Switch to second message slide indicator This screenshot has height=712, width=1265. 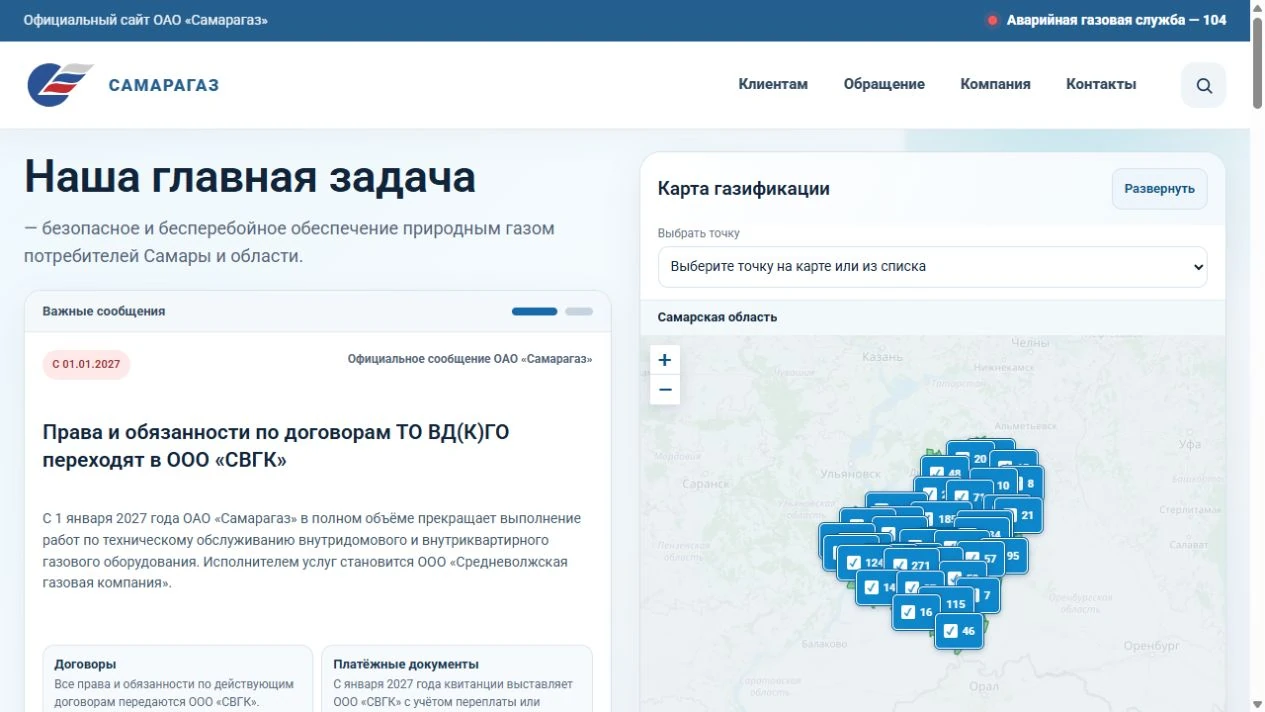click(579, 311)
